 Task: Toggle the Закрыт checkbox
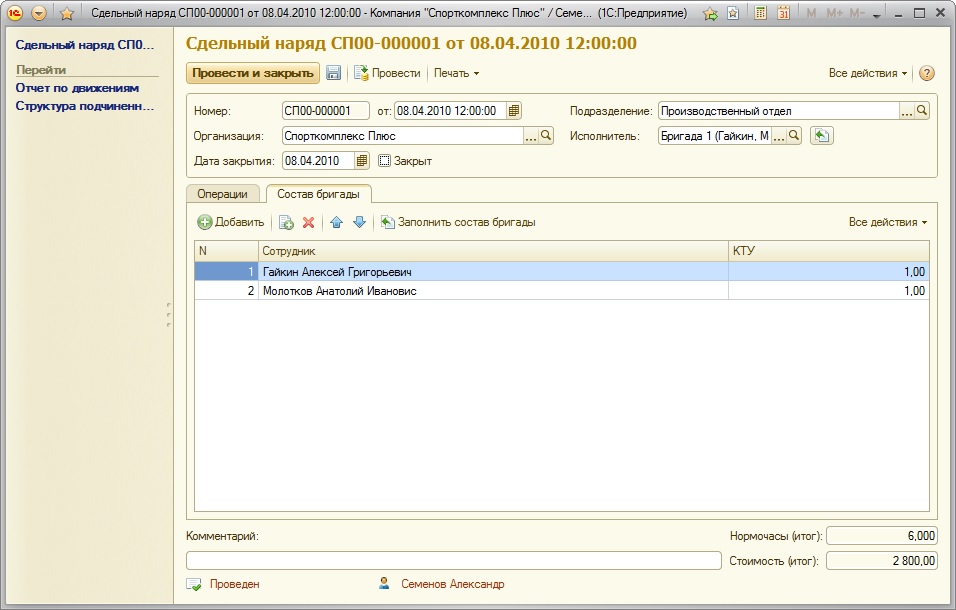tap(384, 160)
